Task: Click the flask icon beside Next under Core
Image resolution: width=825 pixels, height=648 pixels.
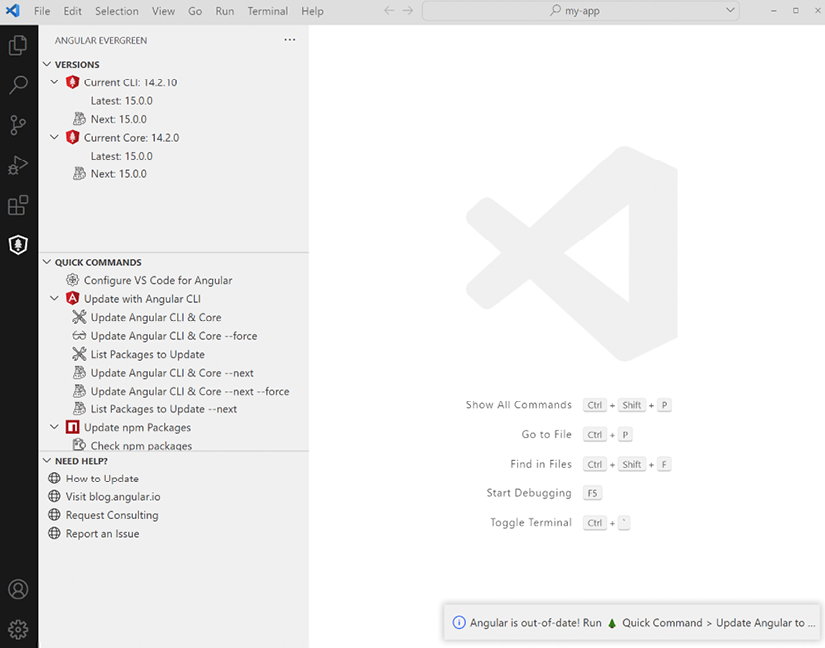Action: click(79, 174)
